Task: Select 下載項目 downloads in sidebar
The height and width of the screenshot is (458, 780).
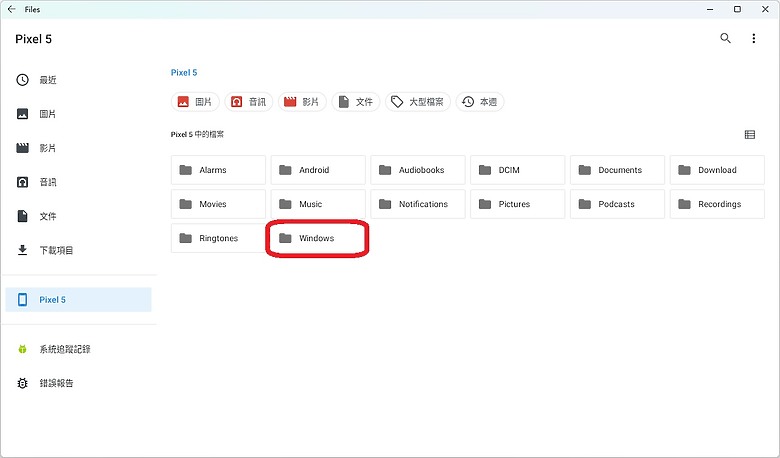Action: 79,250
